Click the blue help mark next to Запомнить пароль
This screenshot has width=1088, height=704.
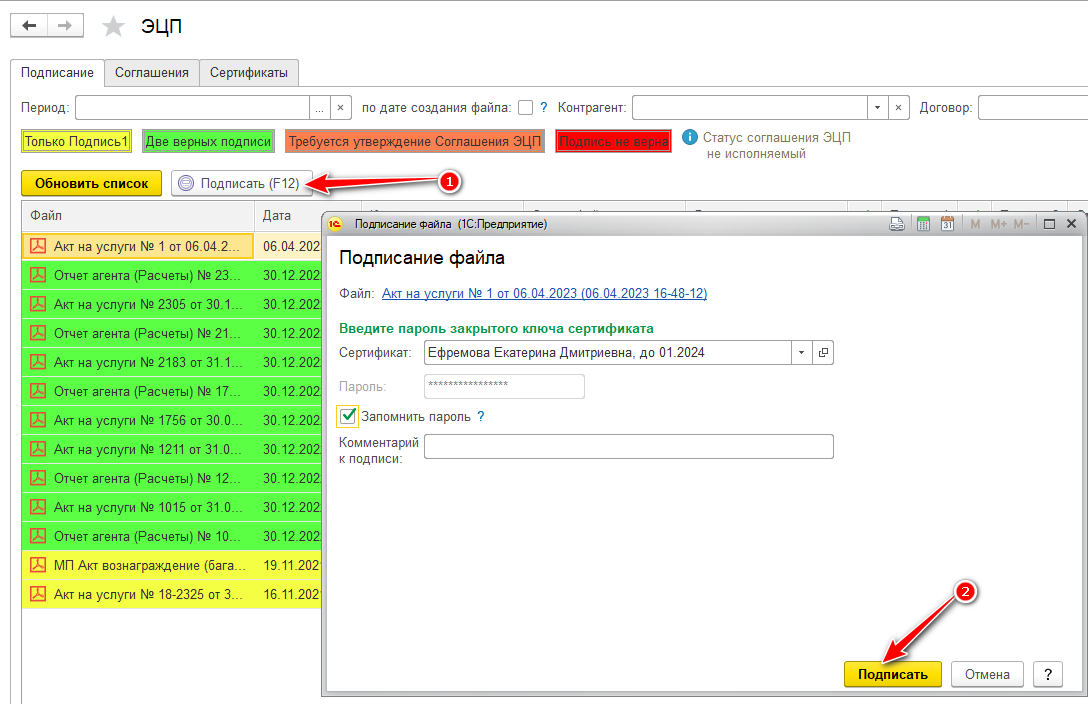(481, 416)
